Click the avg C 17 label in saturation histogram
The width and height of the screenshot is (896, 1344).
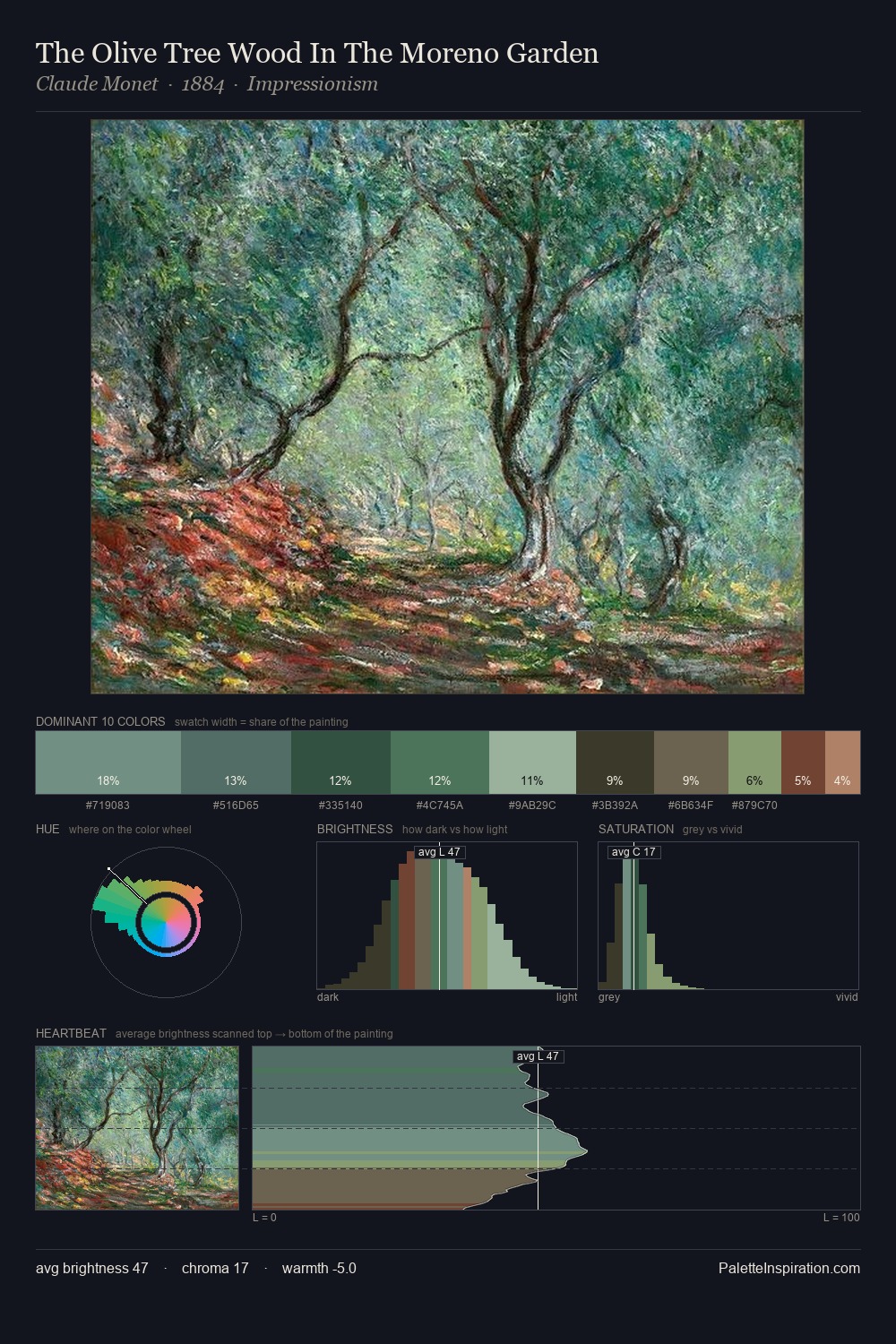633,852
